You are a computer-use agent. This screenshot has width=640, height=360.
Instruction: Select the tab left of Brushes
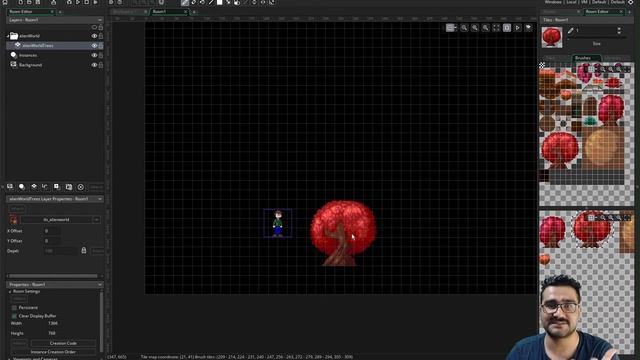coord(555,58)
